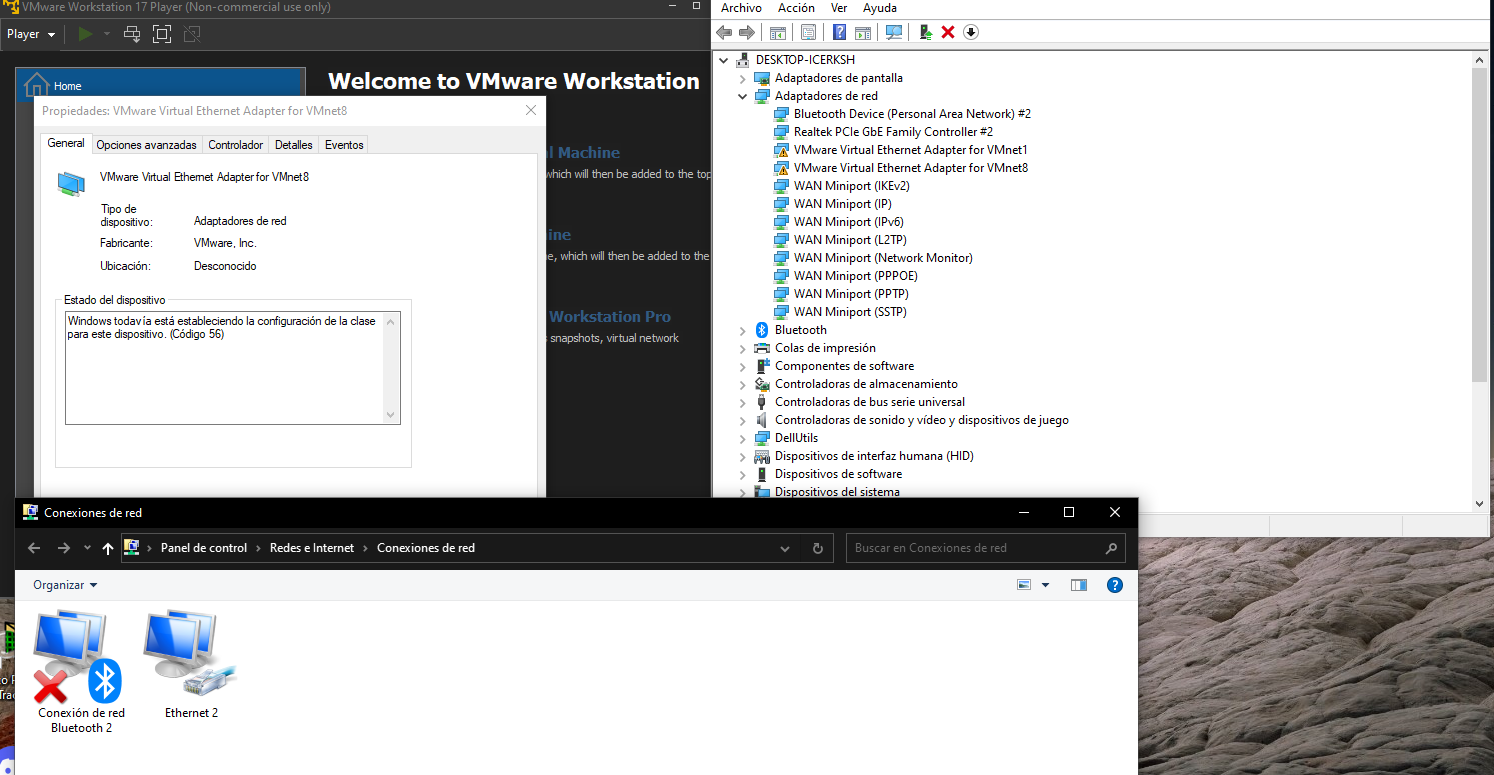1494x775 pixels.
Task: Click Send Ctrl+Alt+Del icon in VMware toolbar
Action: point(131,34)
